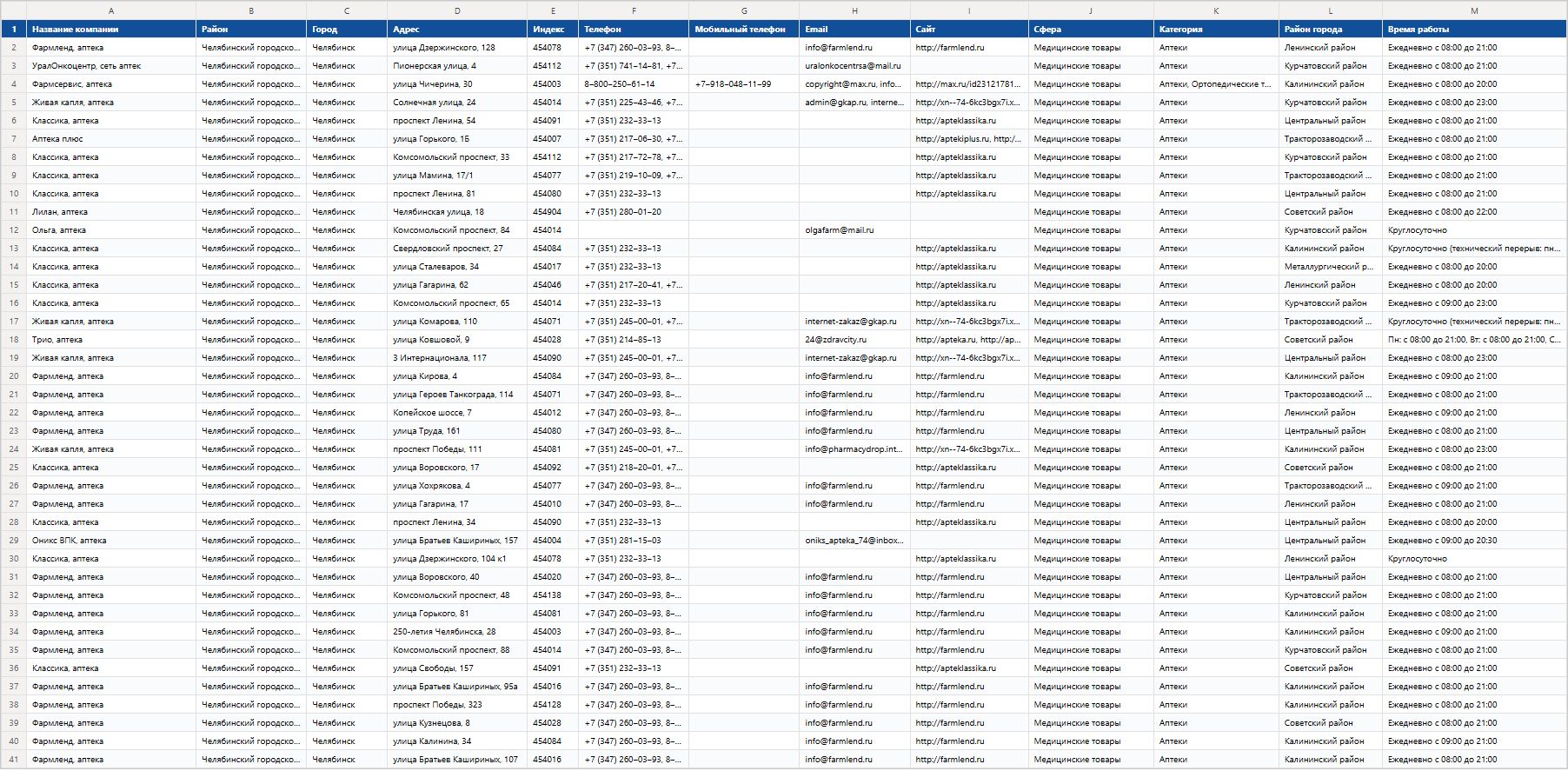
Task: Click the 'Район города' header cell
Action: pos(1331,30)
